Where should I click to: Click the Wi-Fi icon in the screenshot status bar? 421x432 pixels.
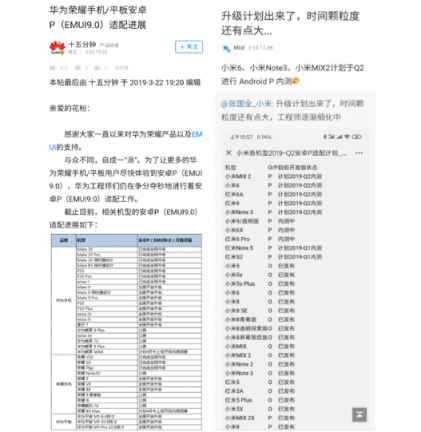coord(347,137)
